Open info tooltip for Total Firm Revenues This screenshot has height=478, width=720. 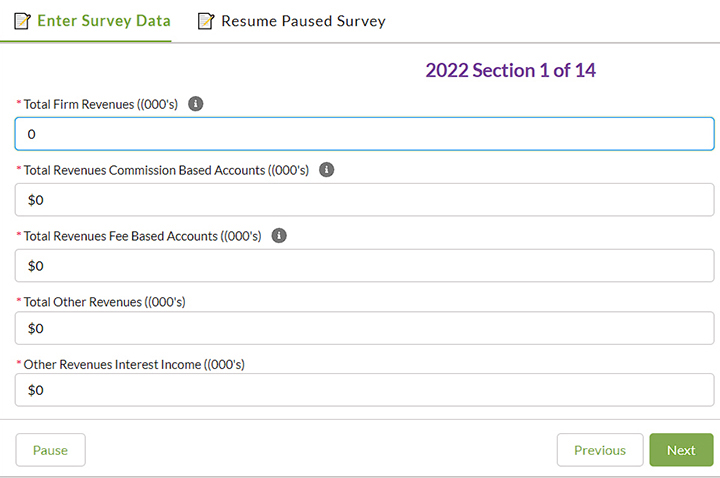[196, 104]
